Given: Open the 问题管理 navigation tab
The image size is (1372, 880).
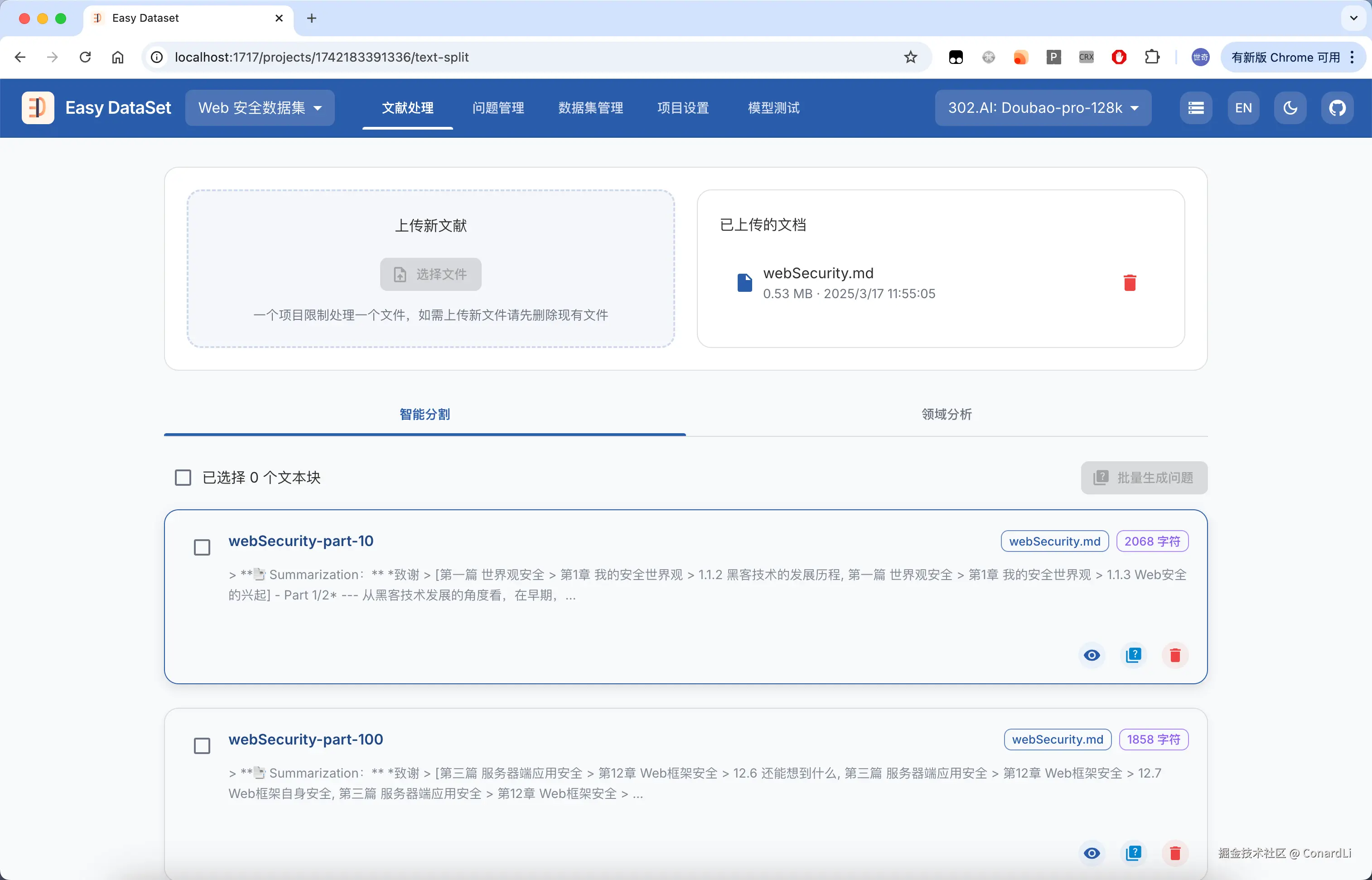Looking at the screenshot, I should pos(498,108).
